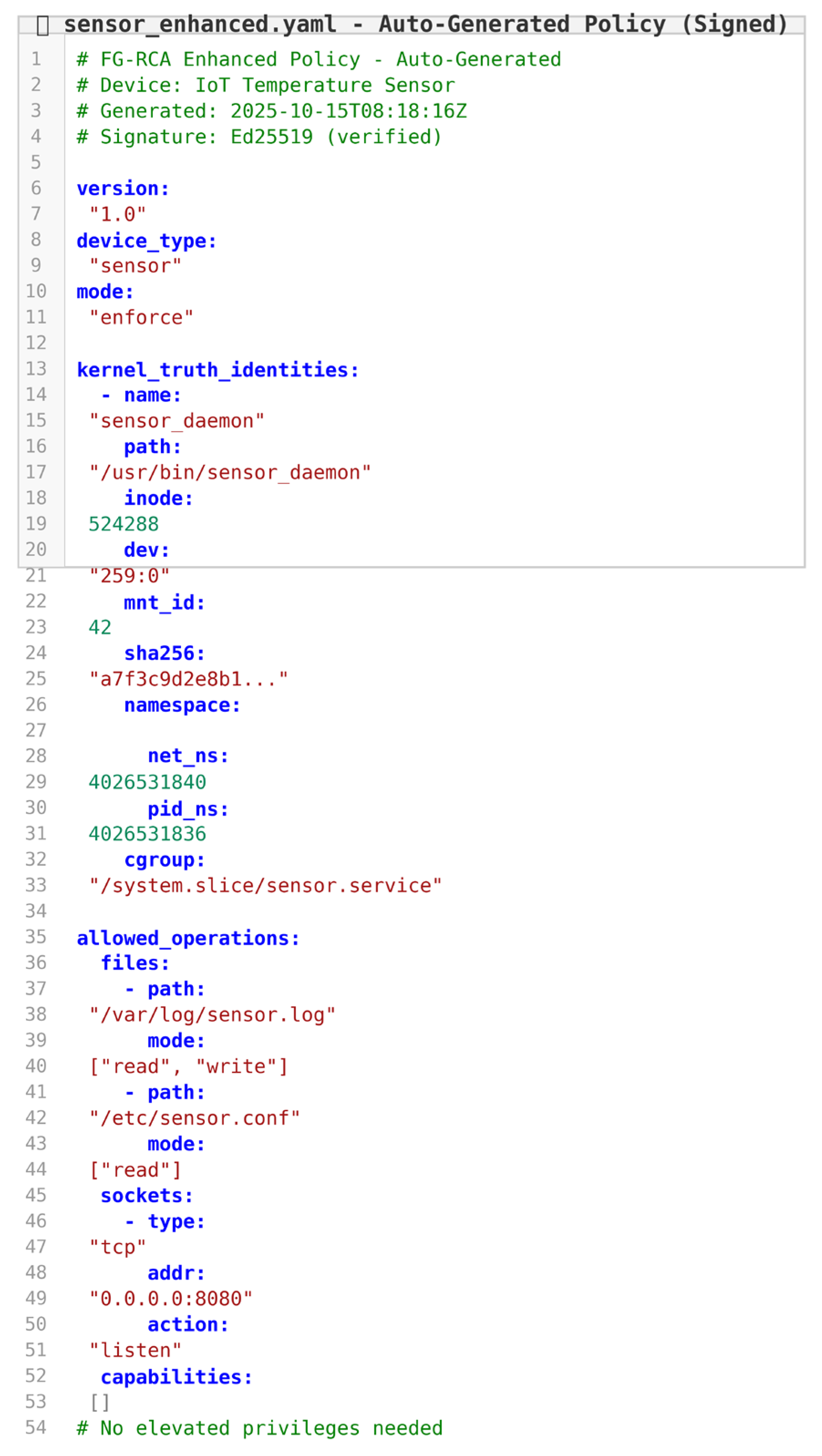822x1456 pixels.
Task: Click the capabilities key
Action: click(x=176, y=1377)
